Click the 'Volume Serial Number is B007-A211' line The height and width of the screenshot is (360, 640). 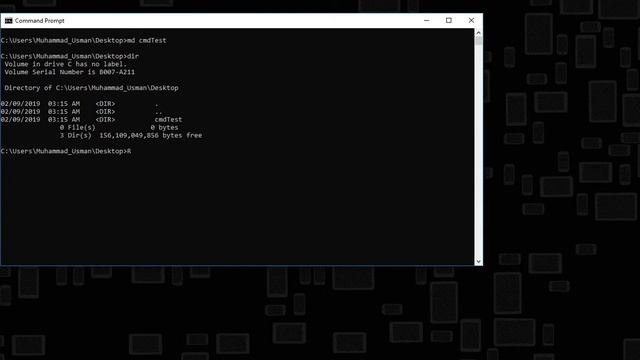coord(69,72)
